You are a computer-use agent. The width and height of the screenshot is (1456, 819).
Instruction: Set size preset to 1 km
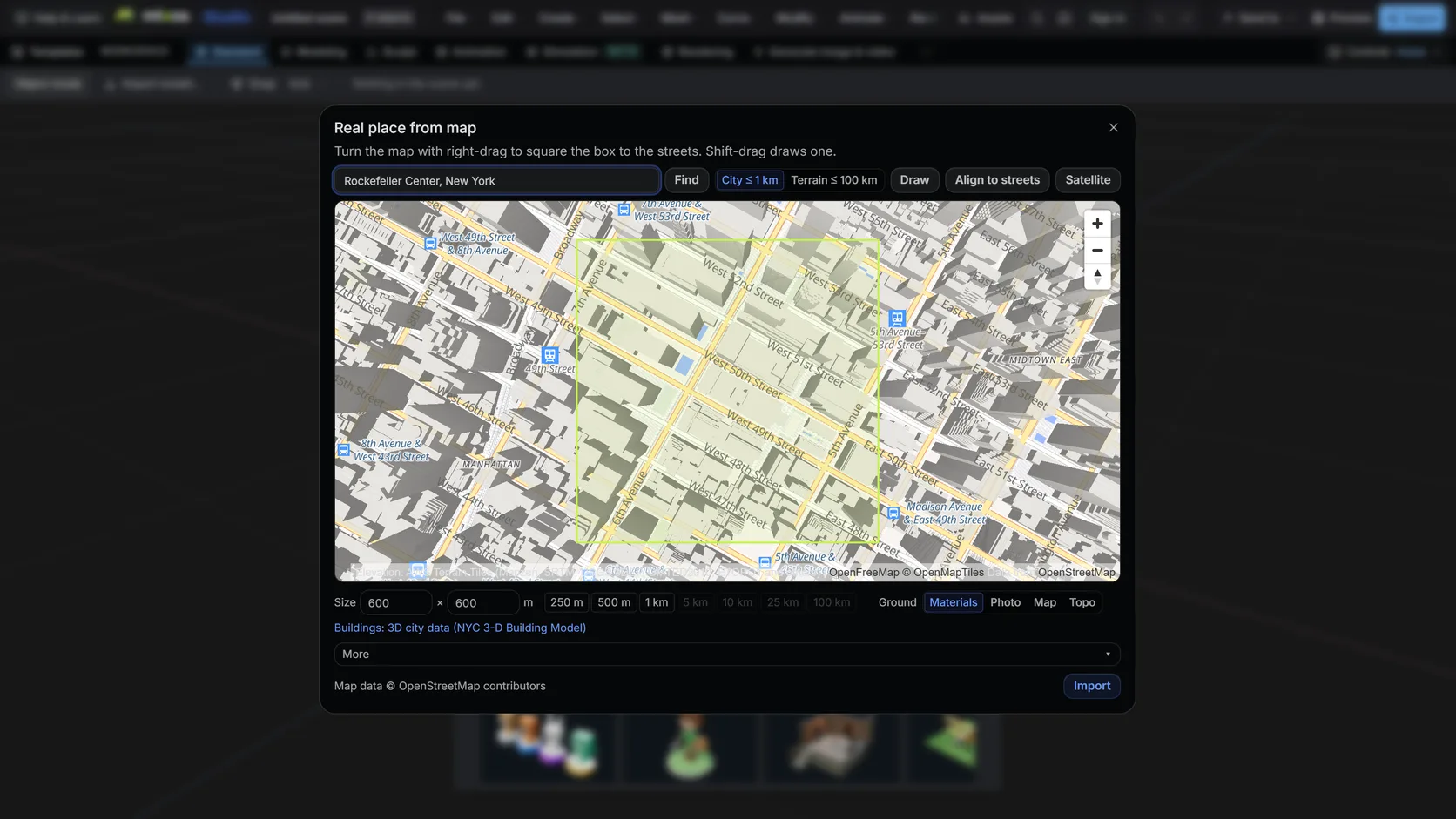pyautogui.click(x=657, y=602)
